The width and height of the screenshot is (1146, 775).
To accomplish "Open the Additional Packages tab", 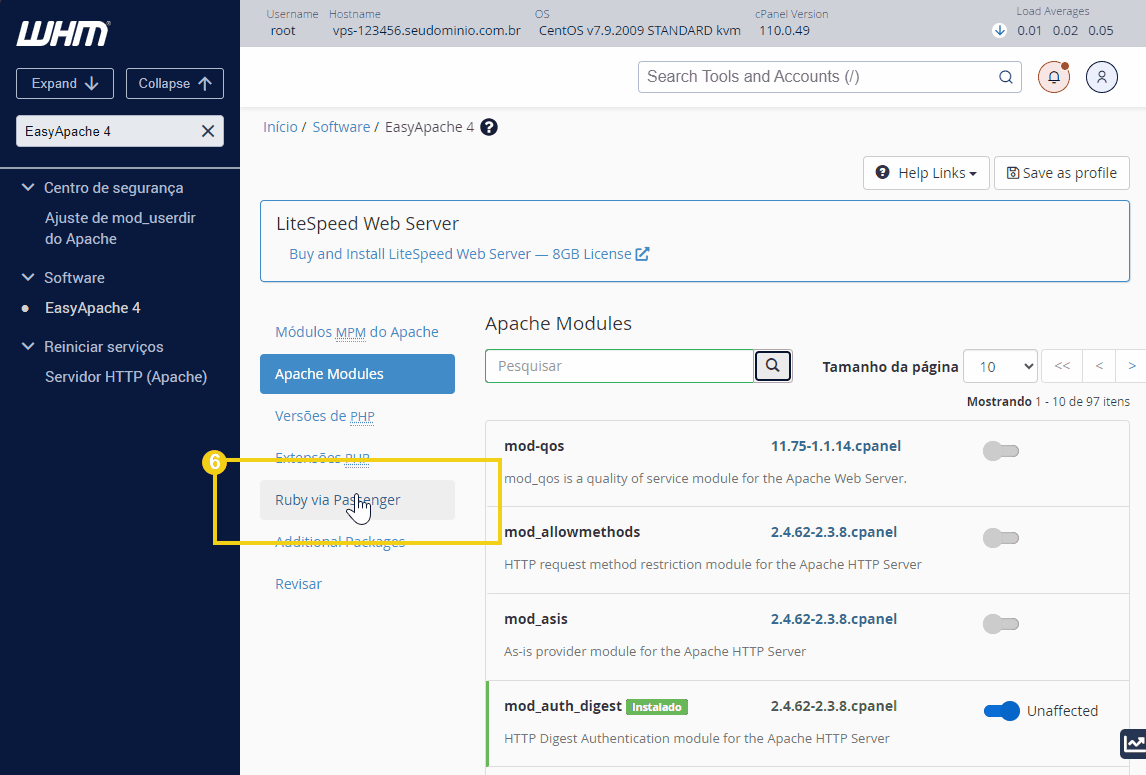I will click(340, 542).
